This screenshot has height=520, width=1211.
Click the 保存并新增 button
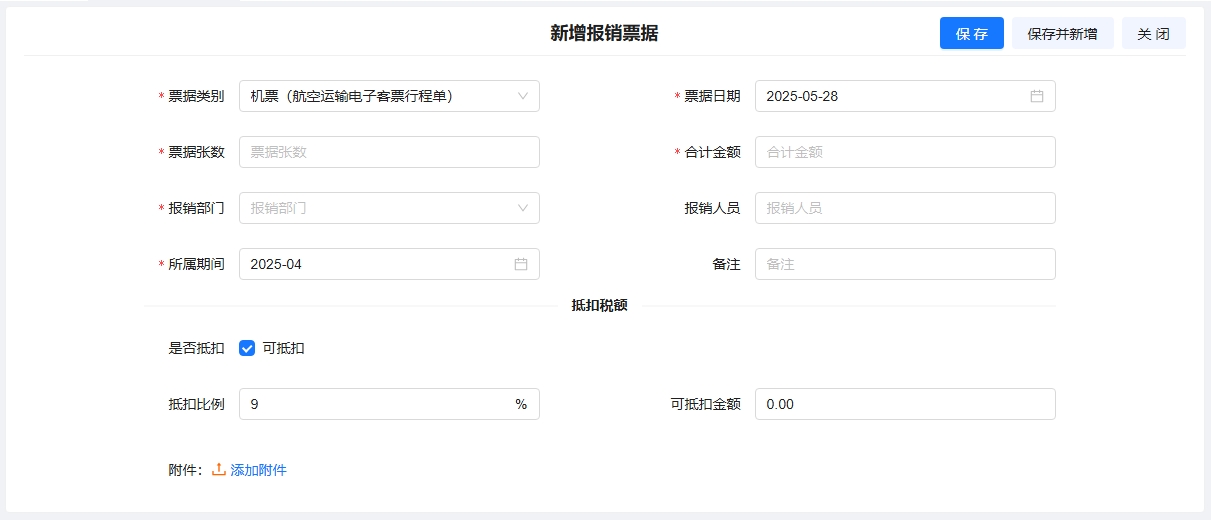click(1062, 33)
